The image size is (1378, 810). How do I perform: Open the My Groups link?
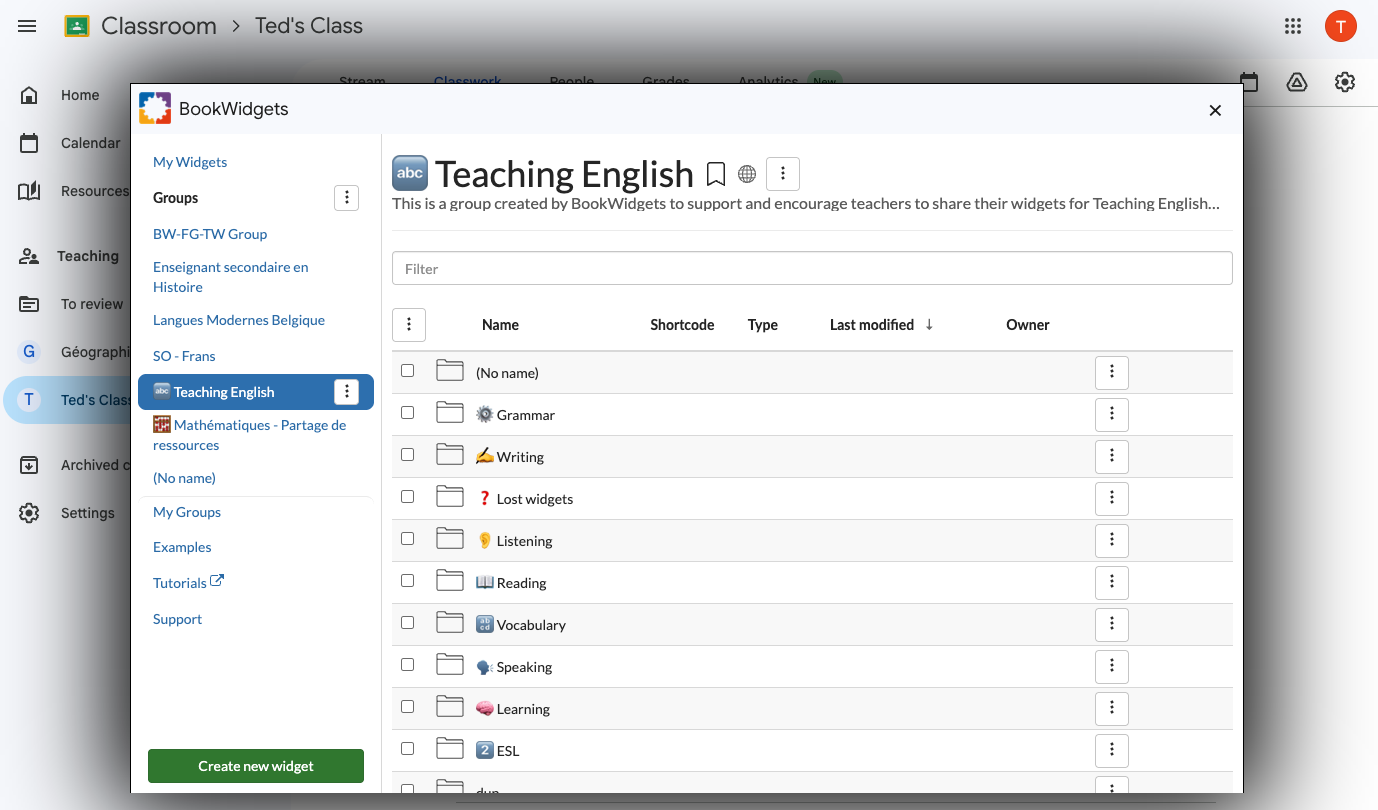(187, 512)
